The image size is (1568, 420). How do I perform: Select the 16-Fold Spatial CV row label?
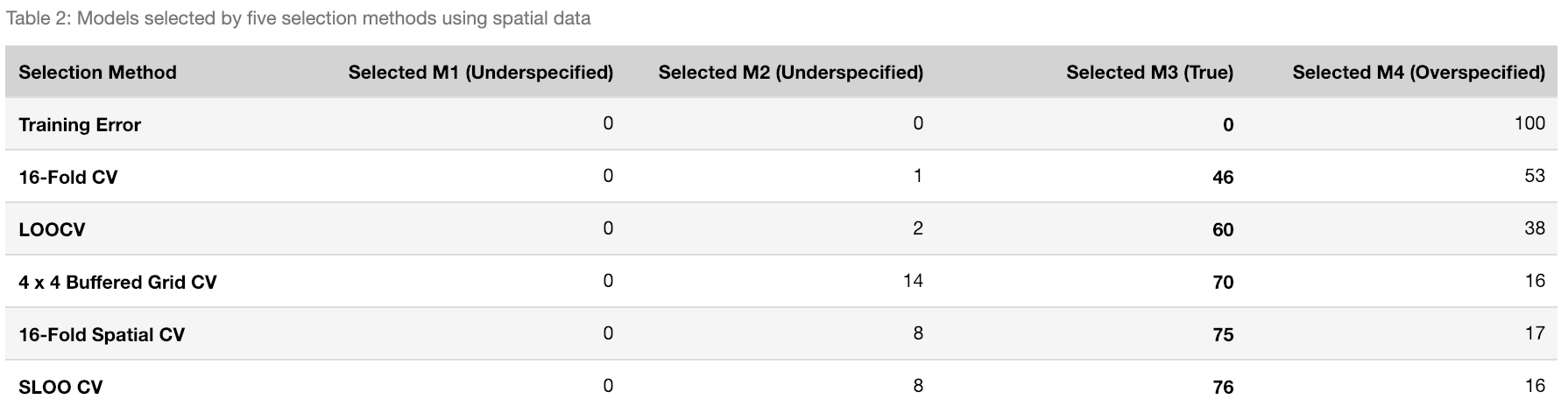102,335
